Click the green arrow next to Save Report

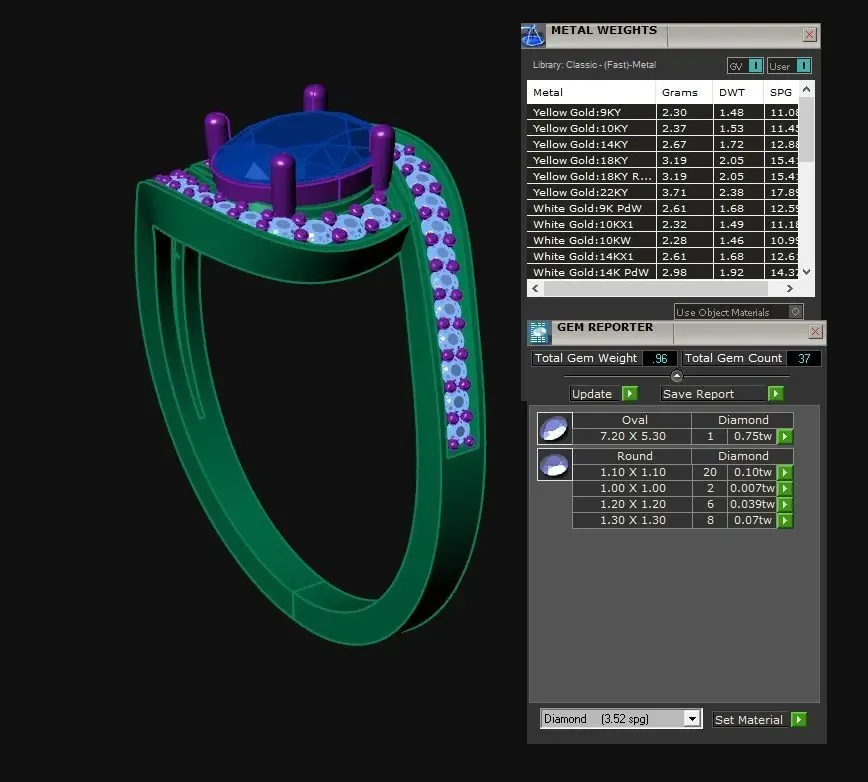776,393
